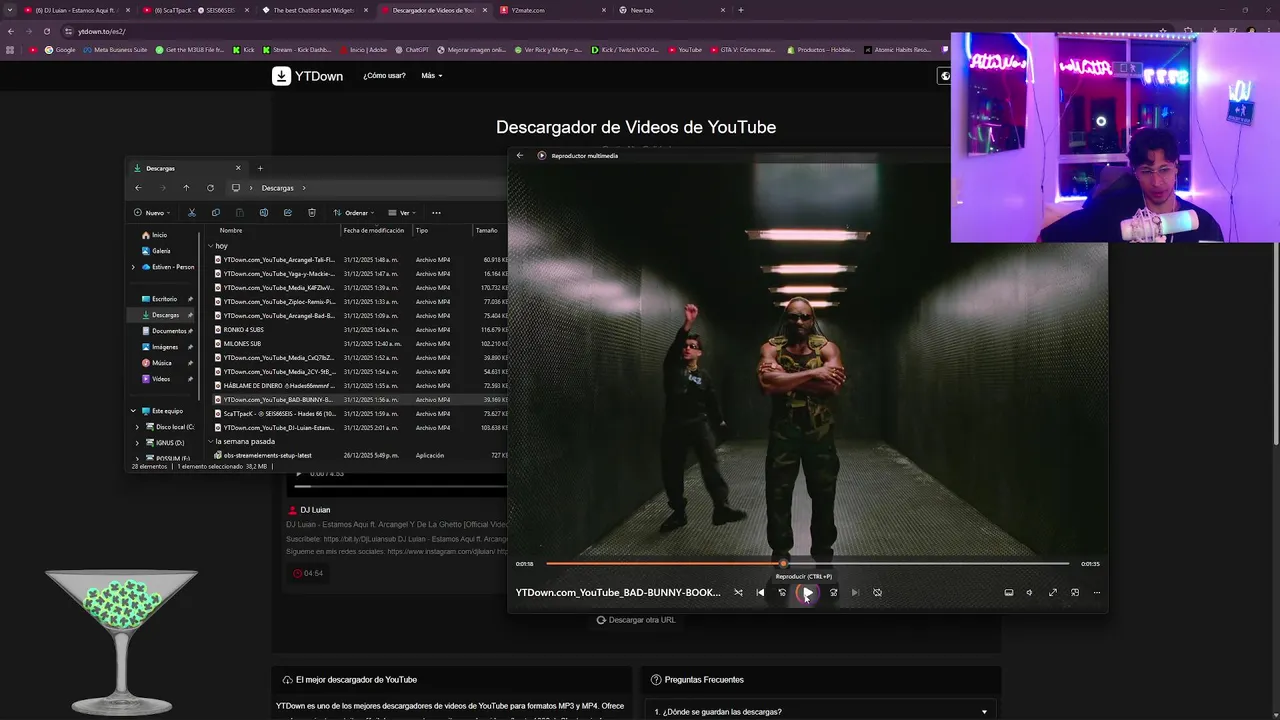
Task: Click Descargar otra URL button
Action: 636,620
